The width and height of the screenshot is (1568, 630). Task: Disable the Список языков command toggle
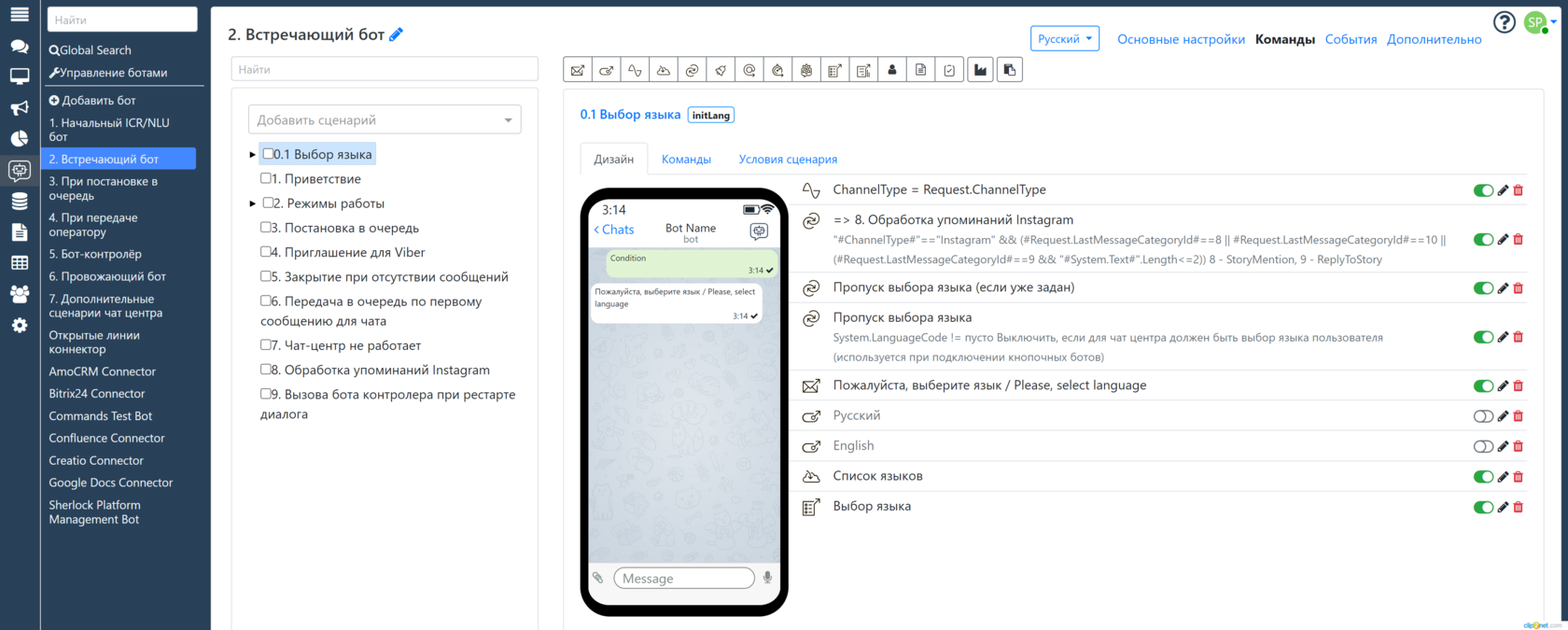(1482, 477)
